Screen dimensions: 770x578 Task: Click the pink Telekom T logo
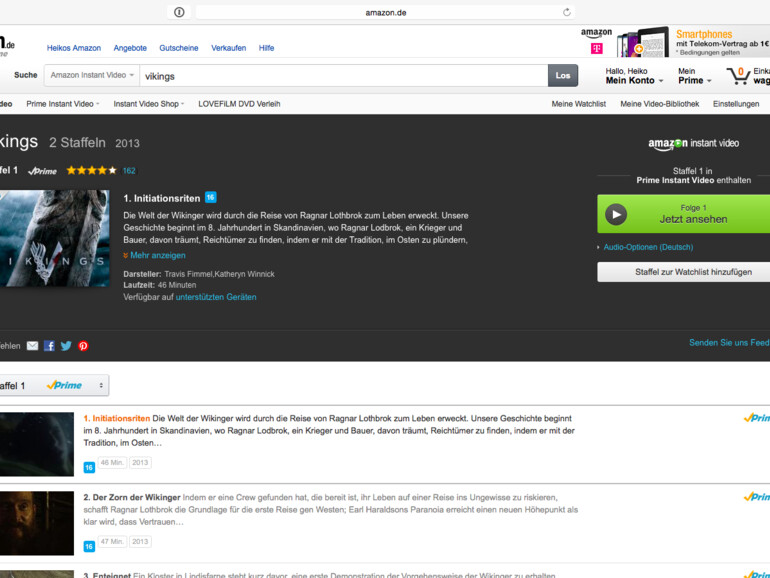pos(597,48)
